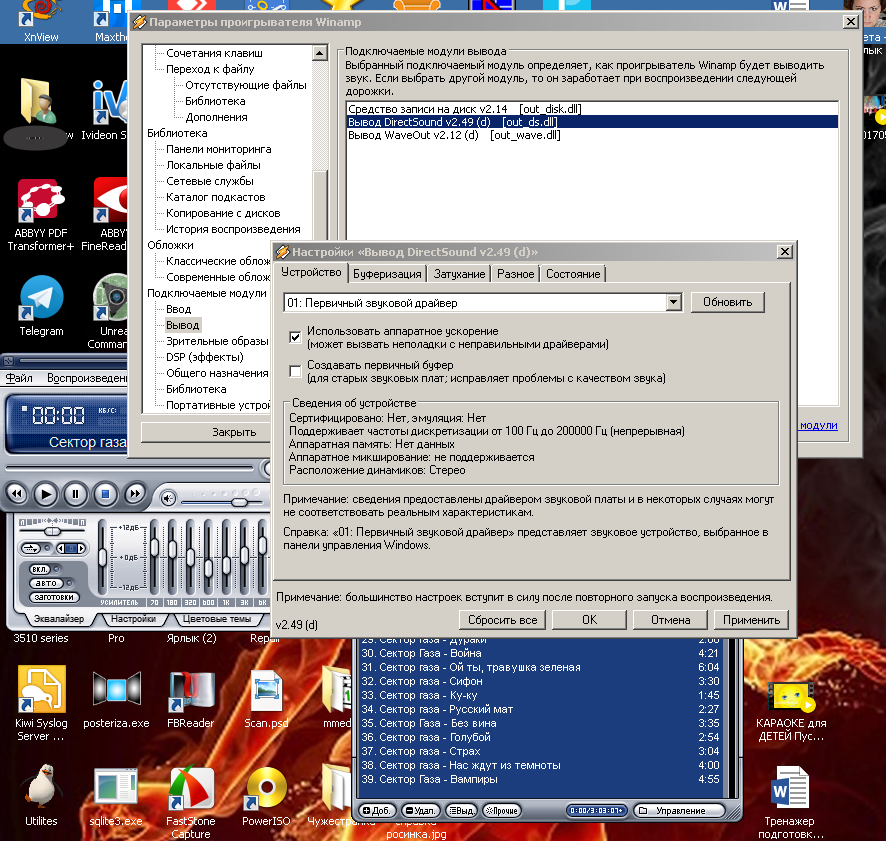Open playlist 'Управление' menu button
Viewport: 886px width, 841px height.
point(679,810)
